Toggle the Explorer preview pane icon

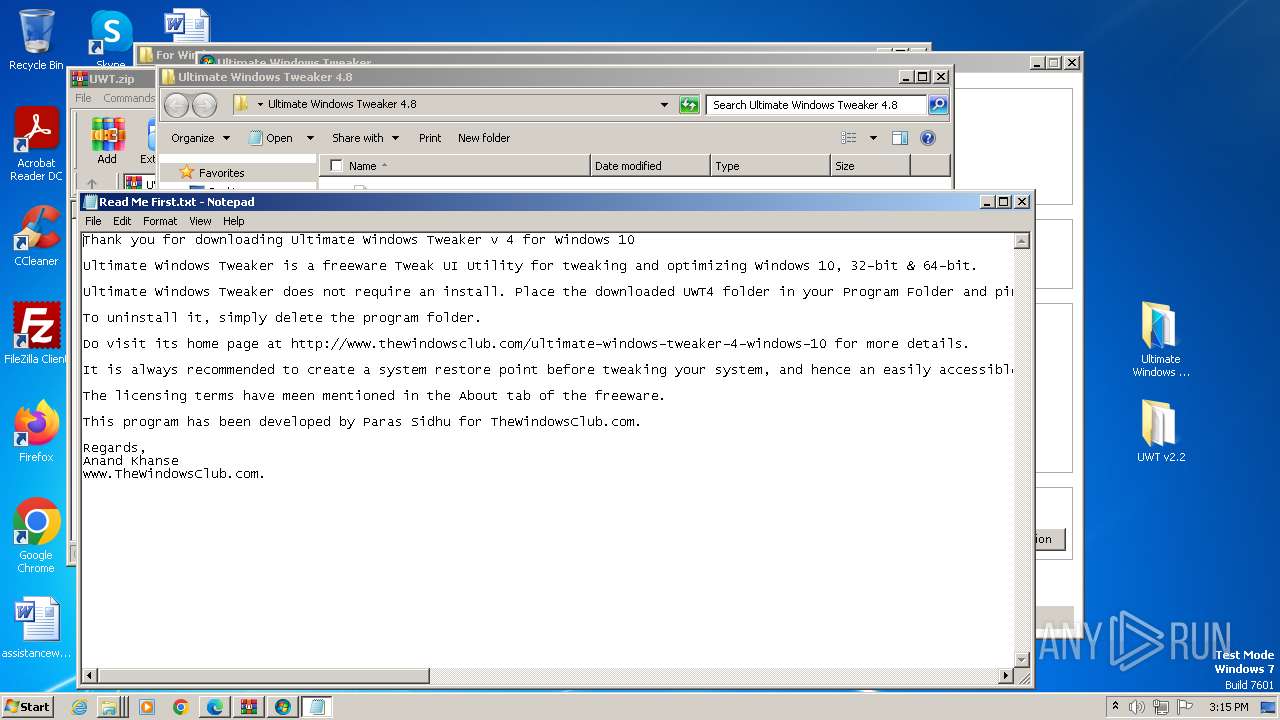pyautogui.click(x=900, y=138)
